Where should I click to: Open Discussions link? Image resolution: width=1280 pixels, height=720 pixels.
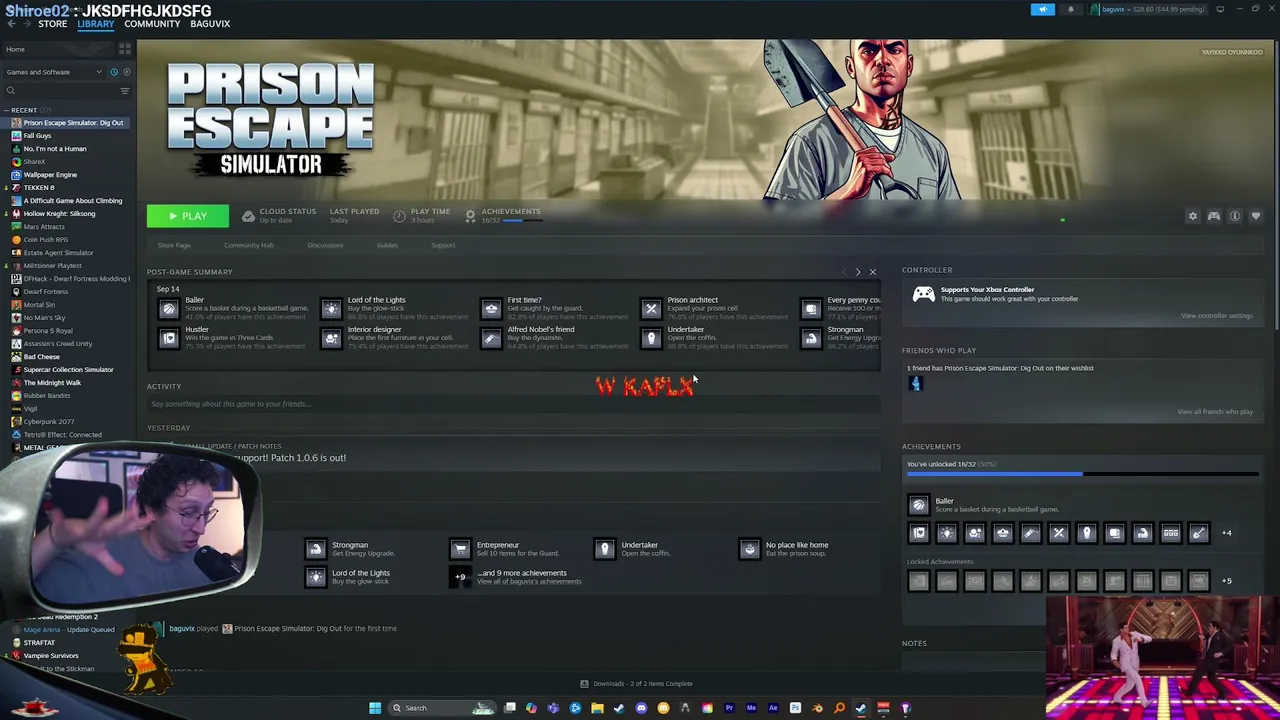click(325, 245)
